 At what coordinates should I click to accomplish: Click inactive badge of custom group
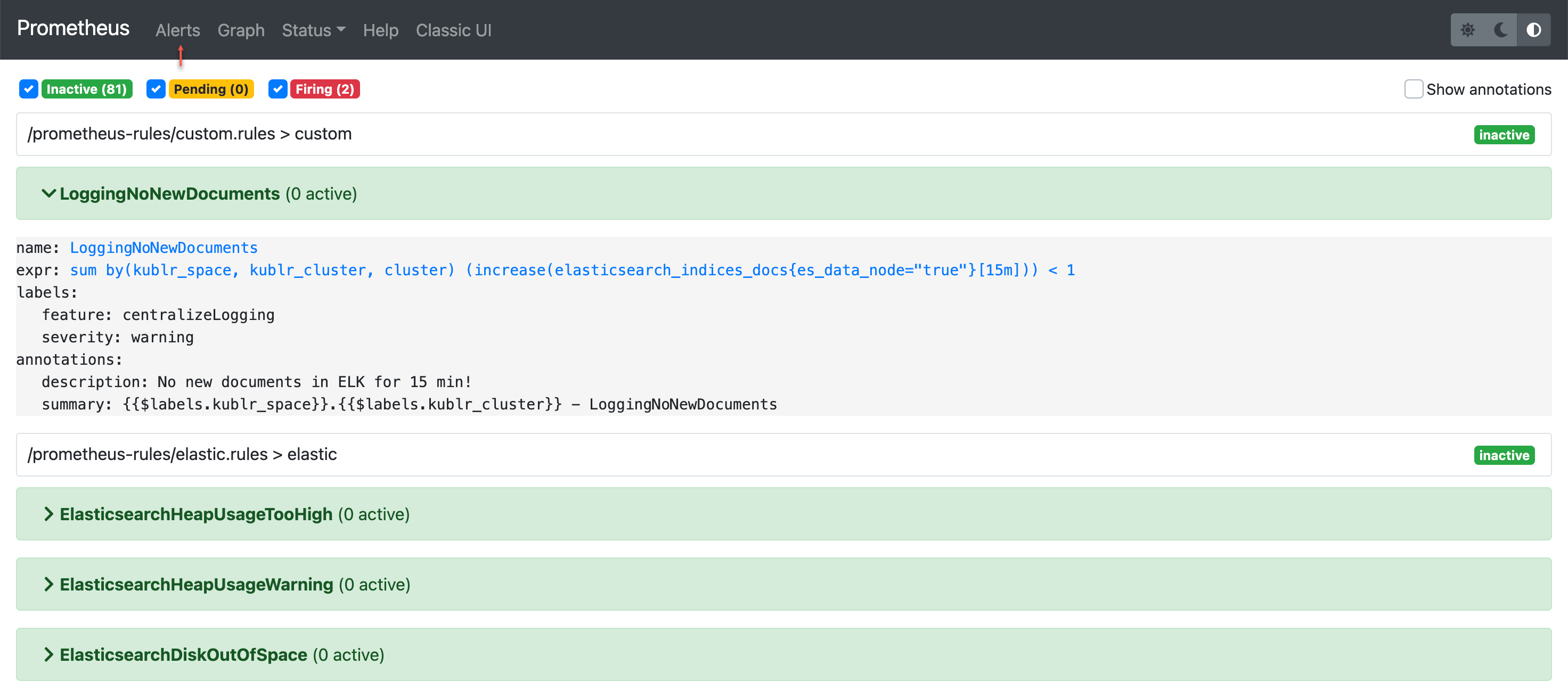tap(1504, 135)
